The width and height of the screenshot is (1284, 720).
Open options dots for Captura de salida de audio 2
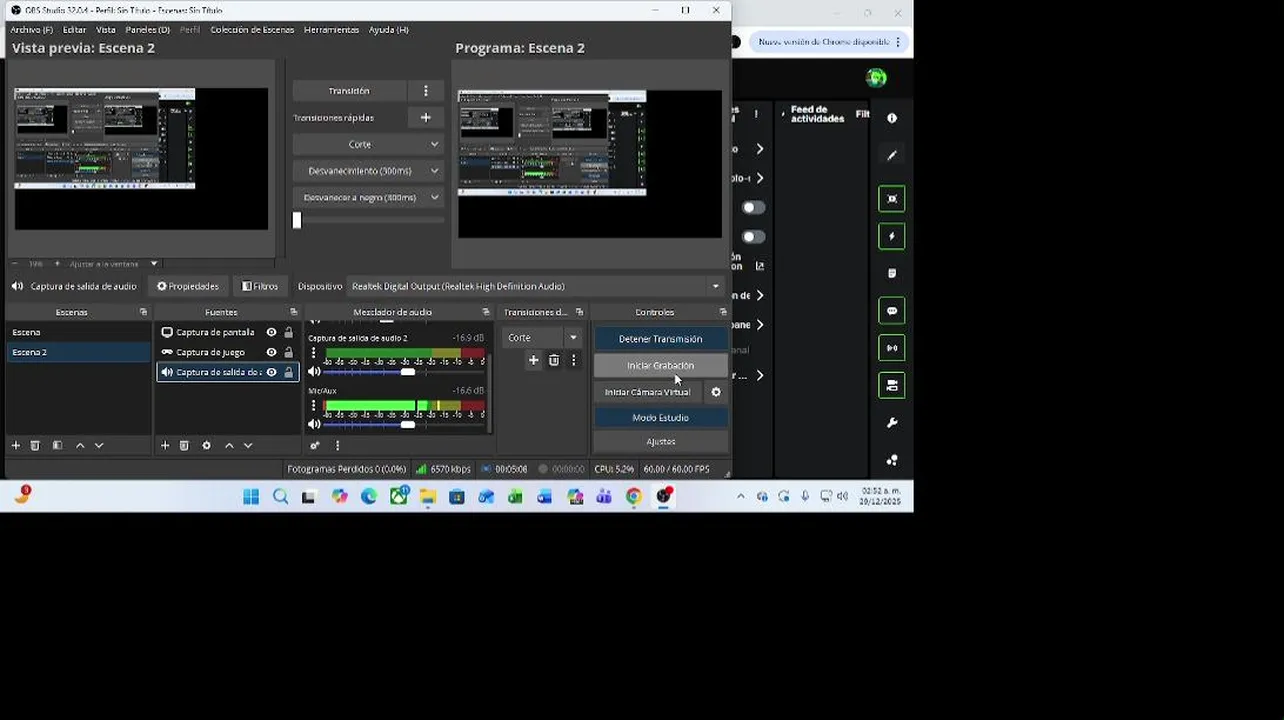(x=314, y=353)
